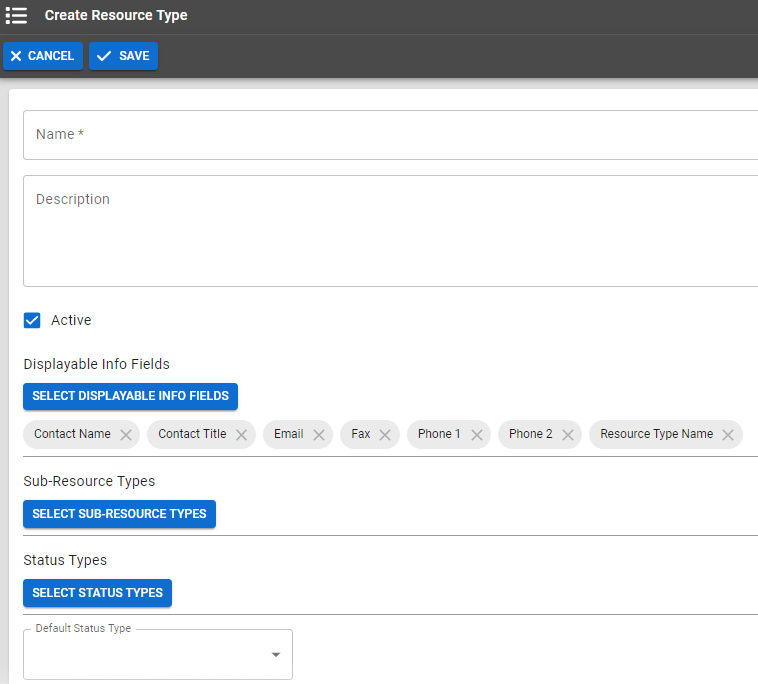Click the Phone 1 chip label

click(439, 434)
